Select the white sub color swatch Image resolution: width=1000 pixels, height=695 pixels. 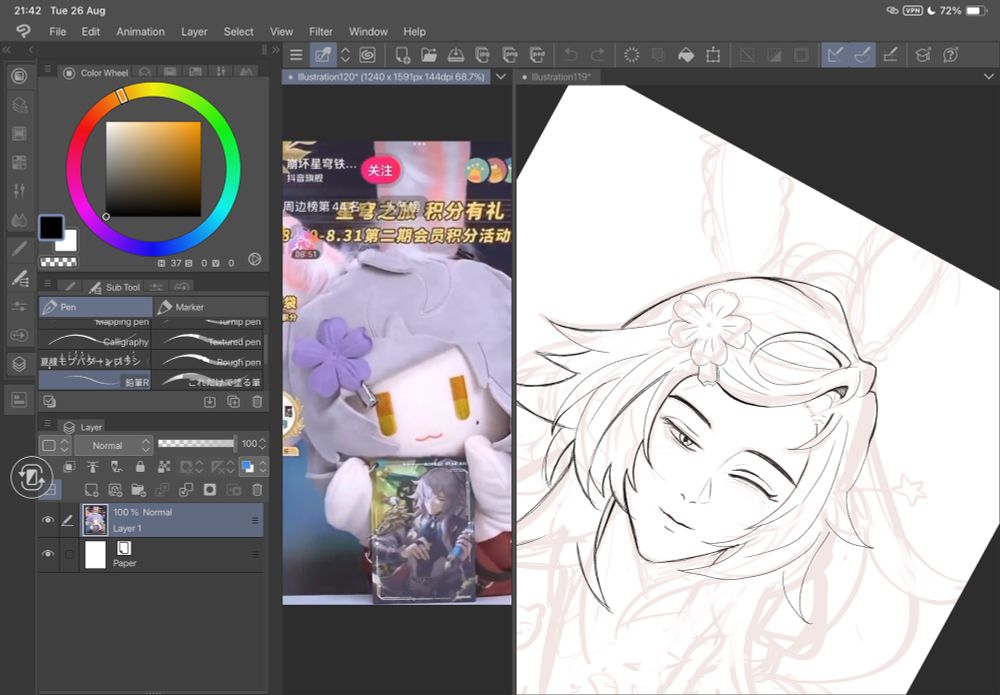tap(68, 244)
